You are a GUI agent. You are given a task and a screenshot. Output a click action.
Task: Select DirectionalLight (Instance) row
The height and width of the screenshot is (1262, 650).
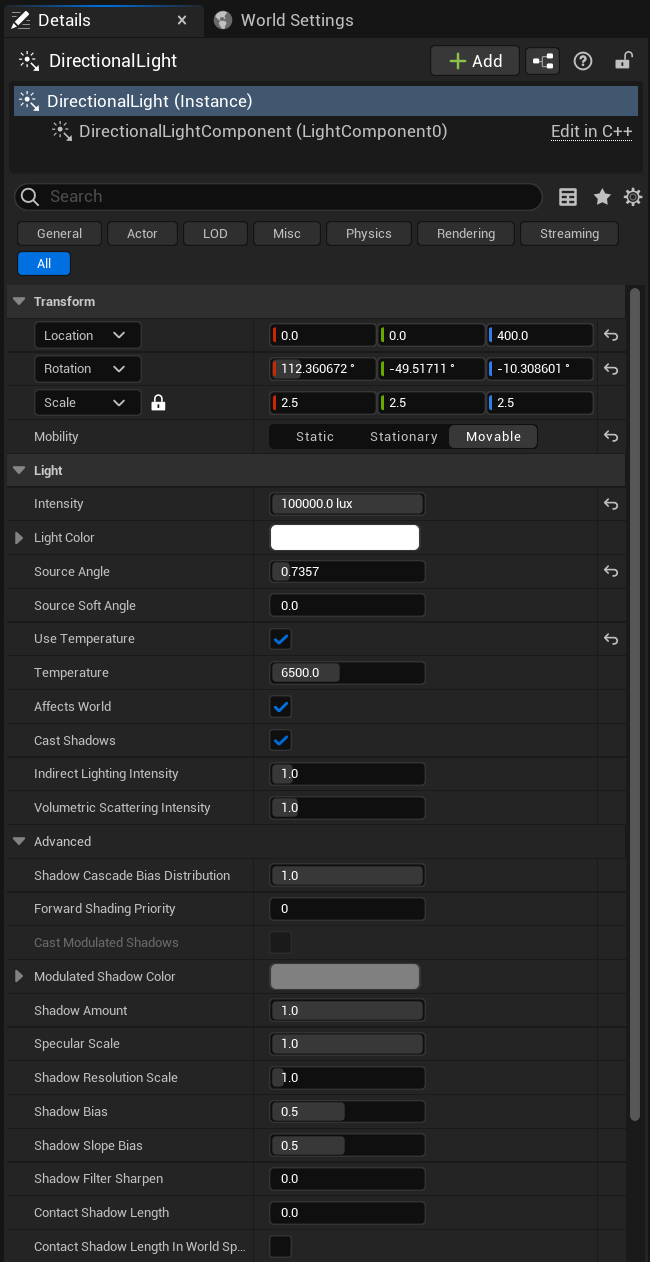326,101
